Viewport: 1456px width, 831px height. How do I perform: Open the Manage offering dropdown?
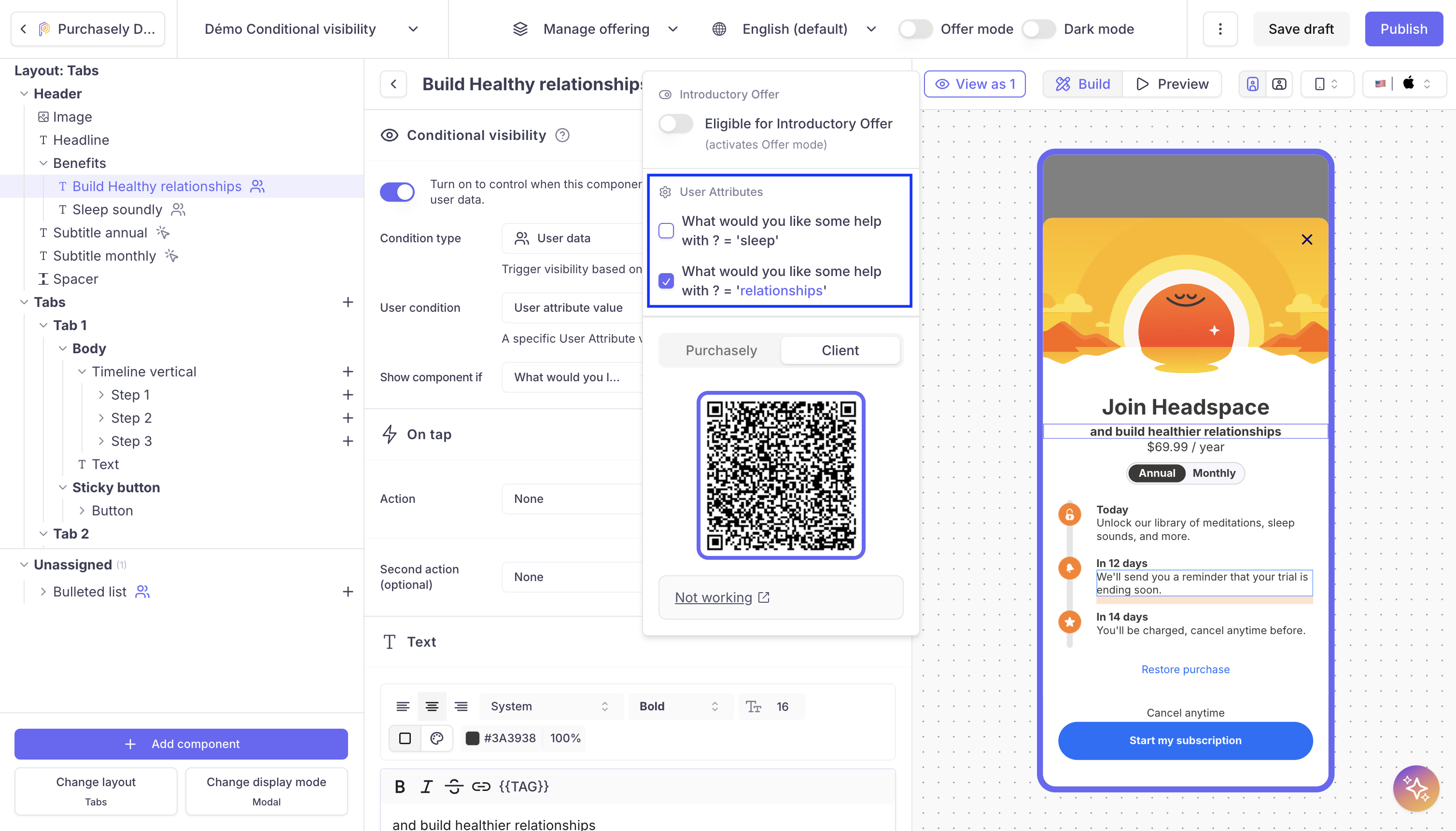tap(596, 29)
